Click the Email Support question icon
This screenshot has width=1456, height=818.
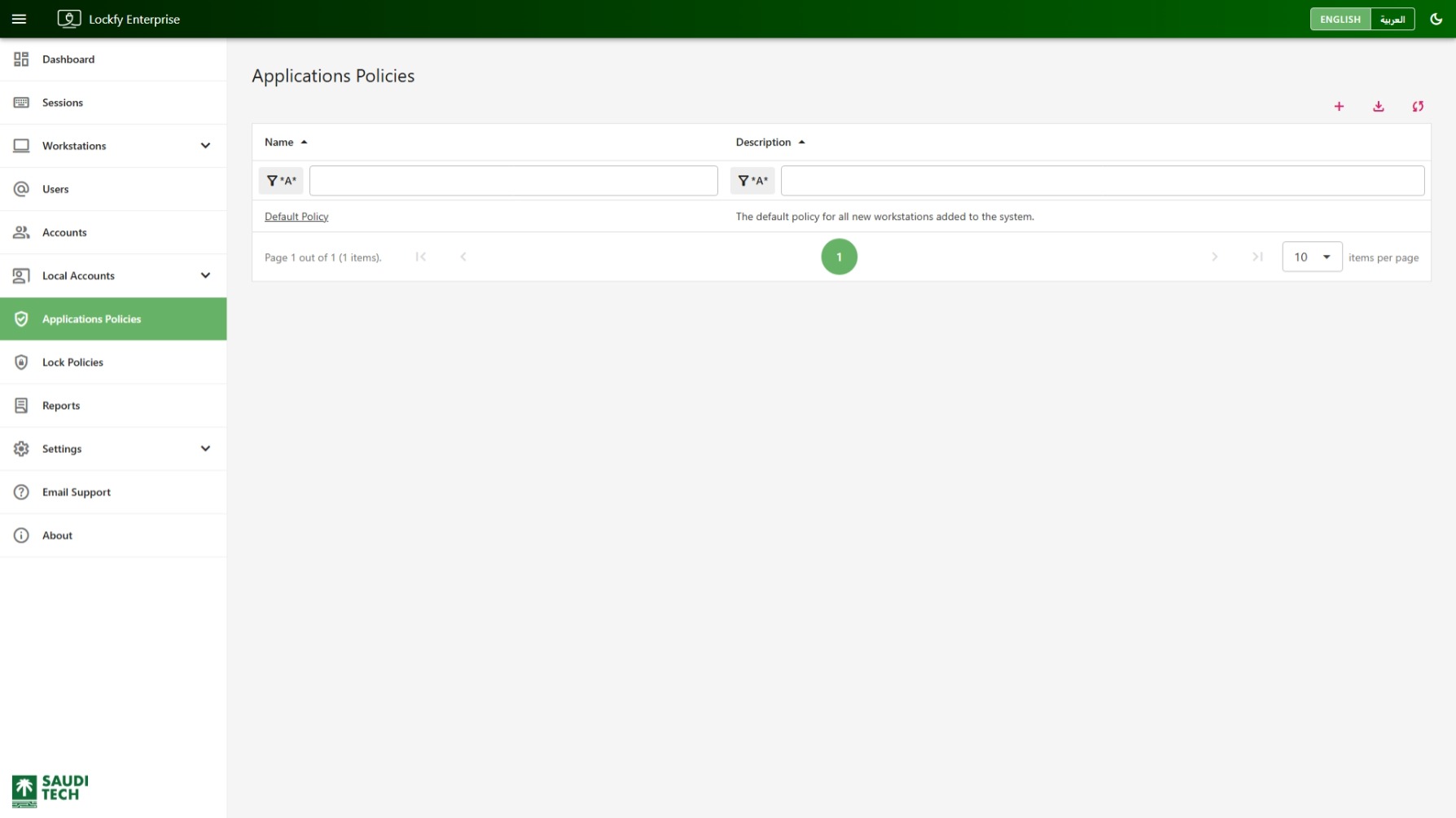21,491
